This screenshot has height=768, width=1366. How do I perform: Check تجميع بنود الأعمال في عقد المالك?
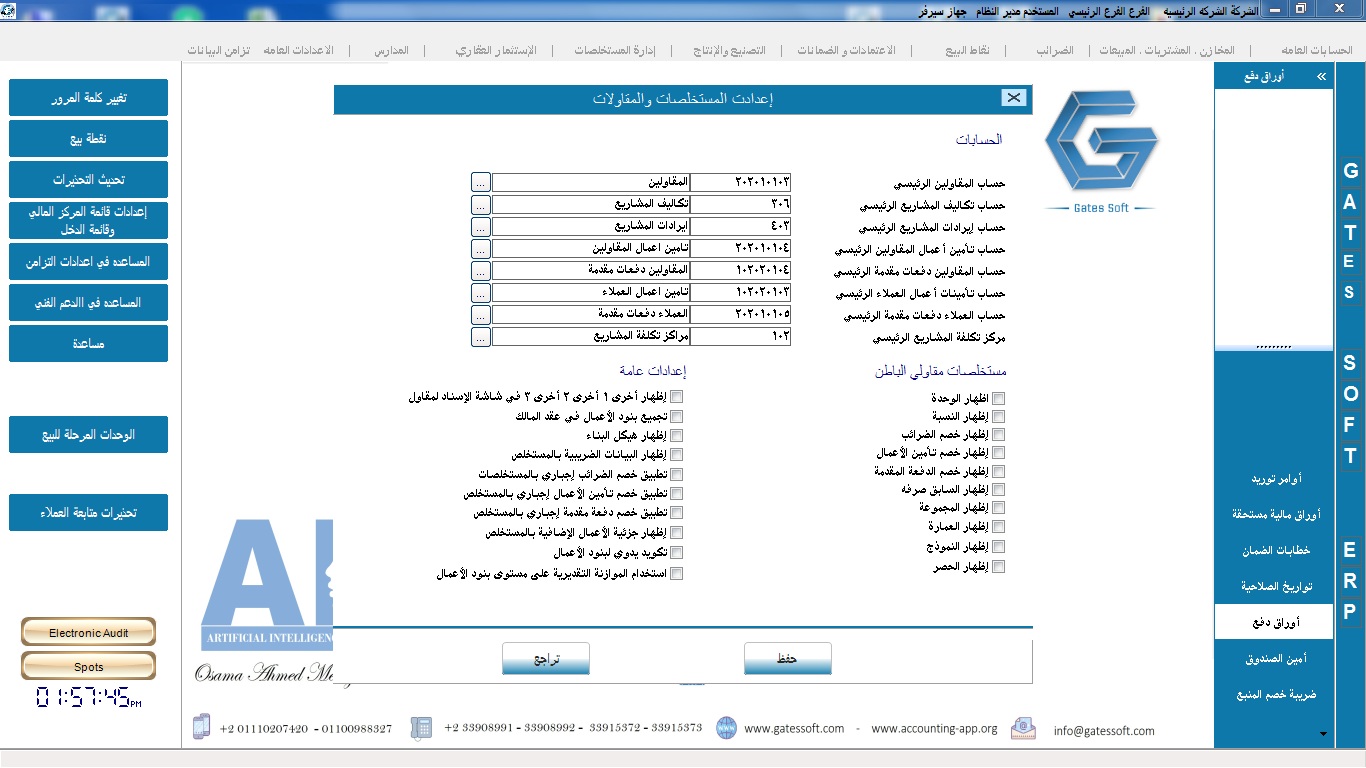pyautogui.click(x=677, y=416)
